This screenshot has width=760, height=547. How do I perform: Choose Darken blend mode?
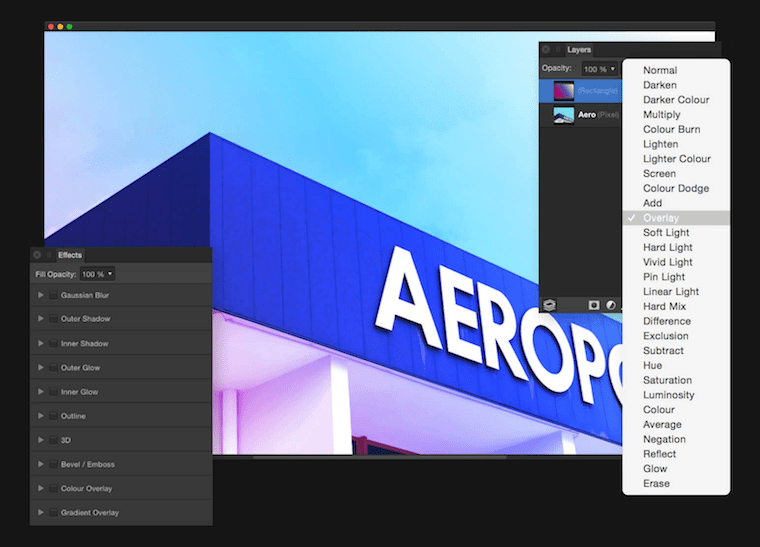676,85
